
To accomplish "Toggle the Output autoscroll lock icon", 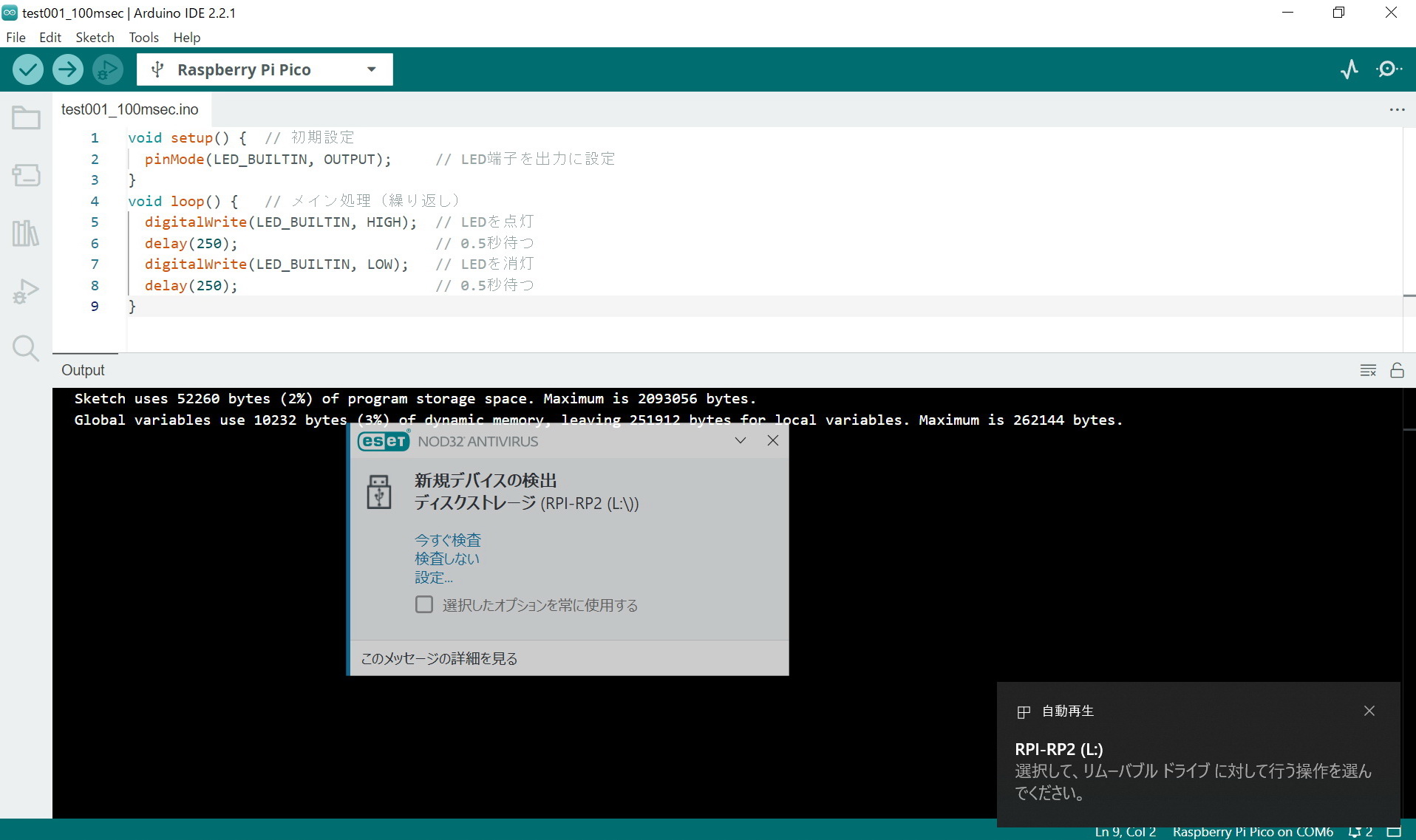I will coord(1397,370).
